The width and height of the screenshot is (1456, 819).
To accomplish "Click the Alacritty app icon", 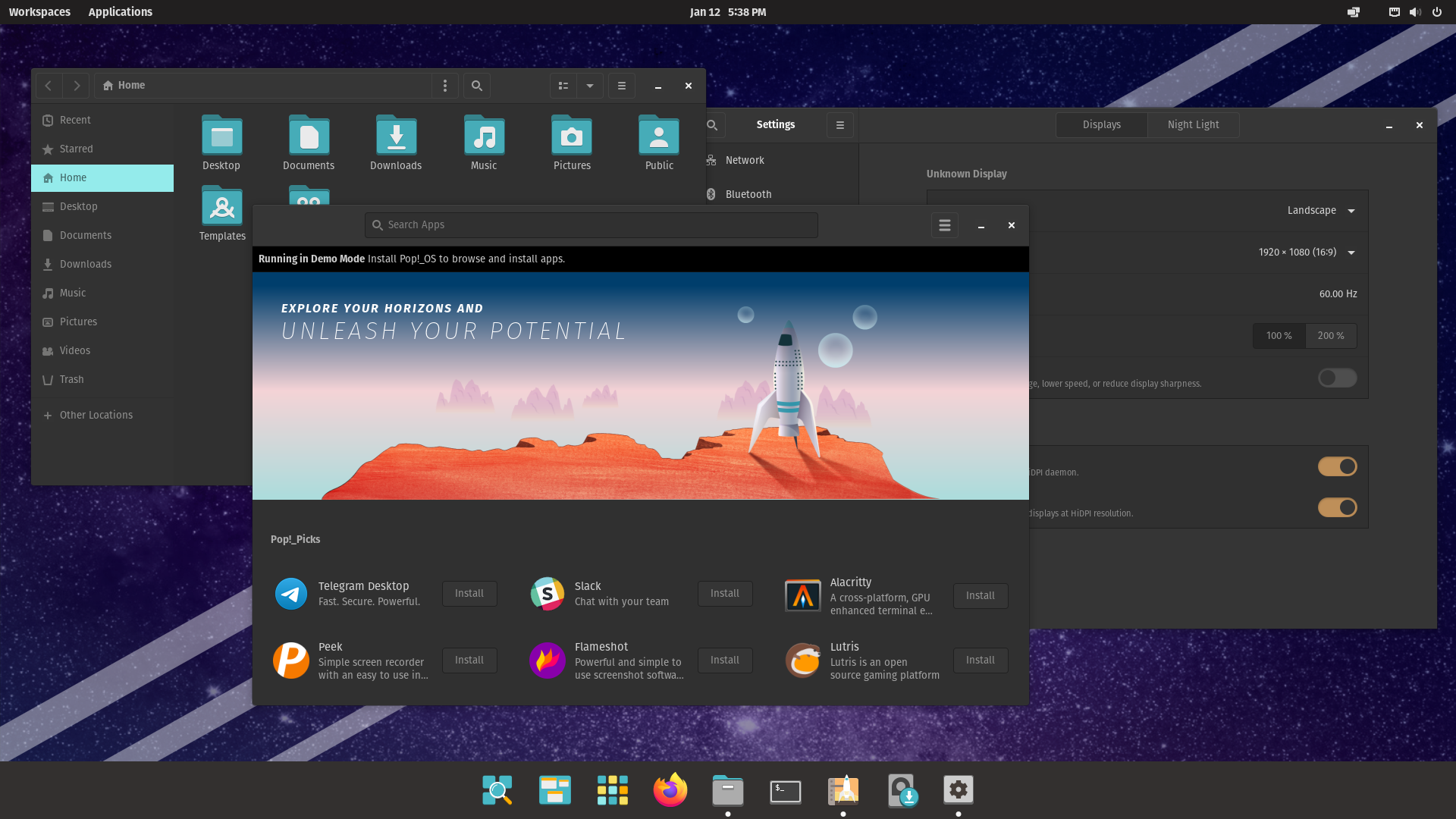I will click(x=803, y=596).
